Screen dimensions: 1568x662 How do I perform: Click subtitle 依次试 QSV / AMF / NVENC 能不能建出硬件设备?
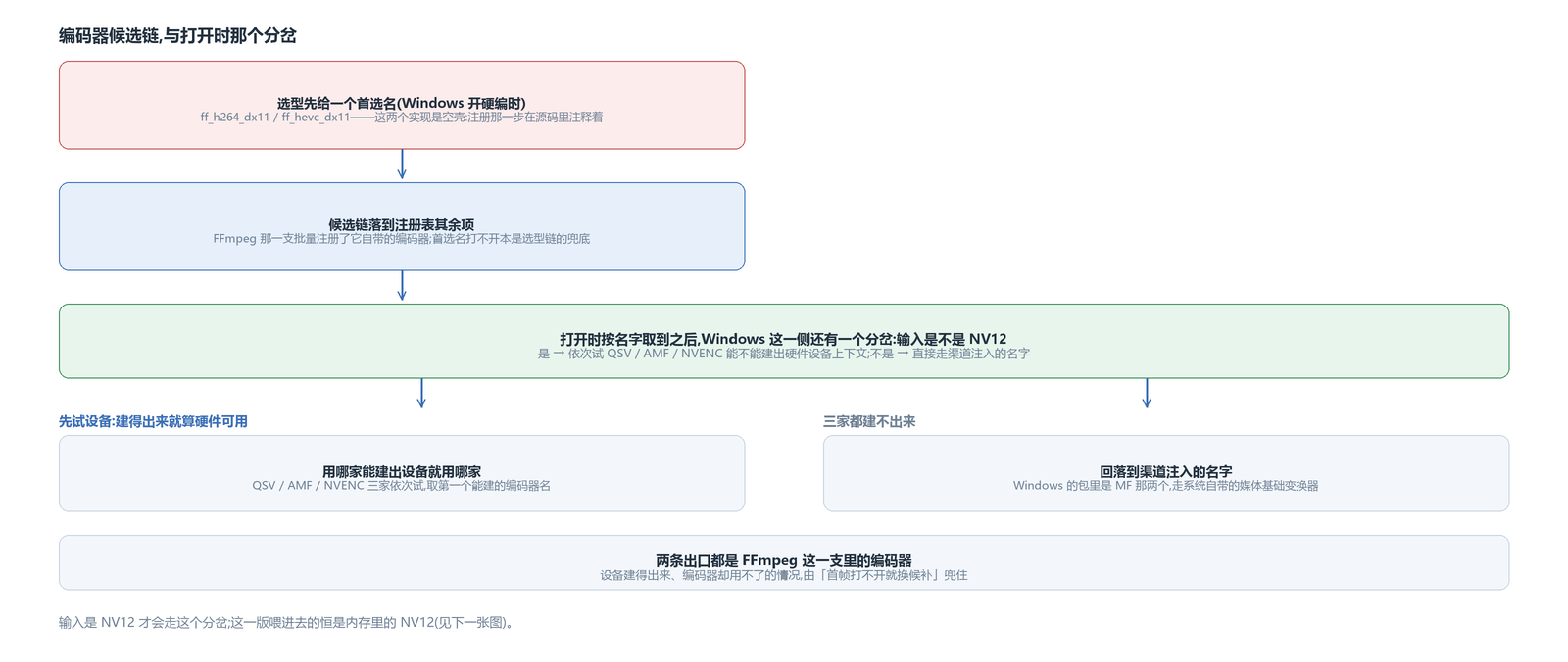784,354
